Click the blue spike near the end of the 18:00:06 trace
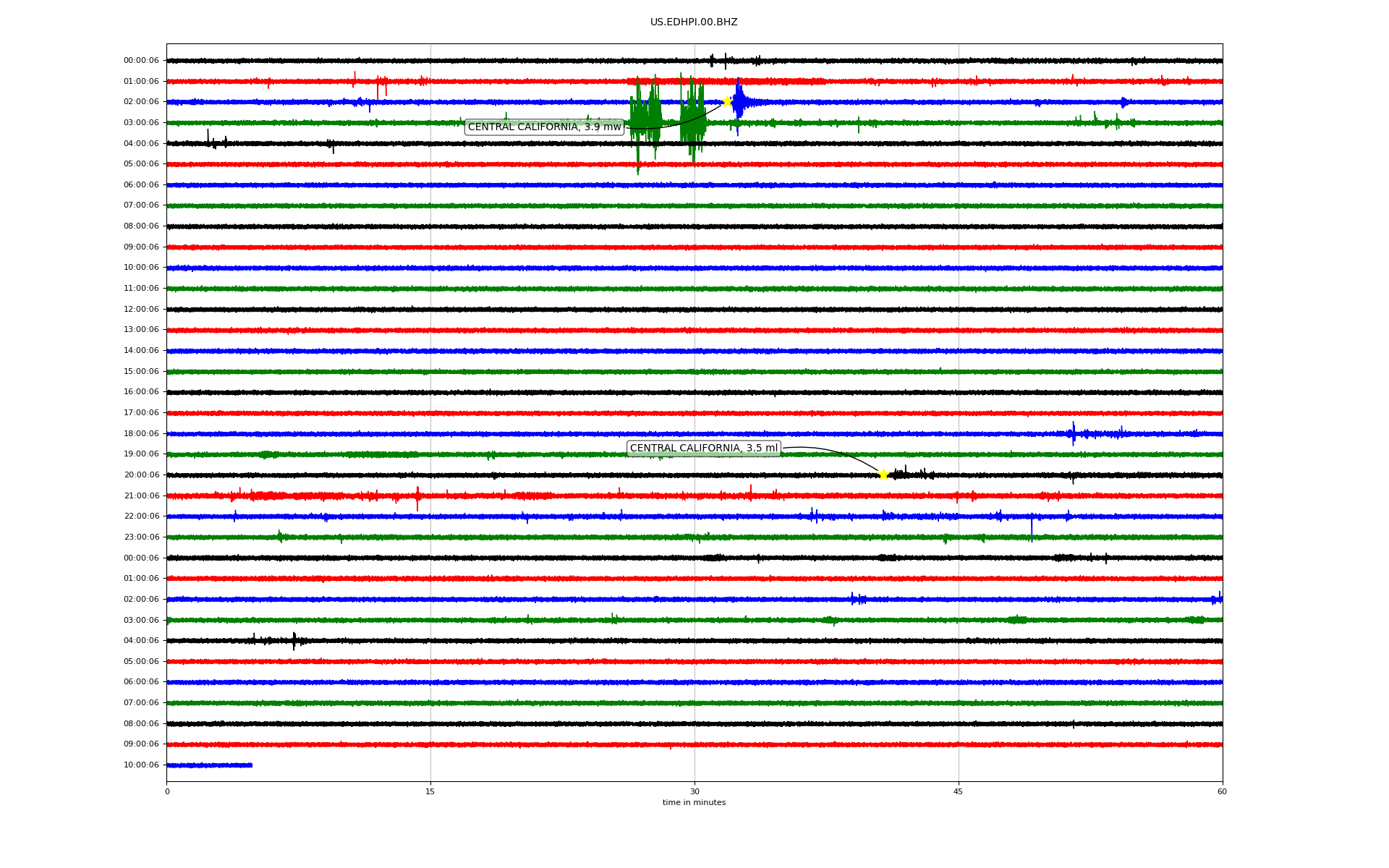Viewport: 1389px width, 868px height. (x=1074, y=433)
